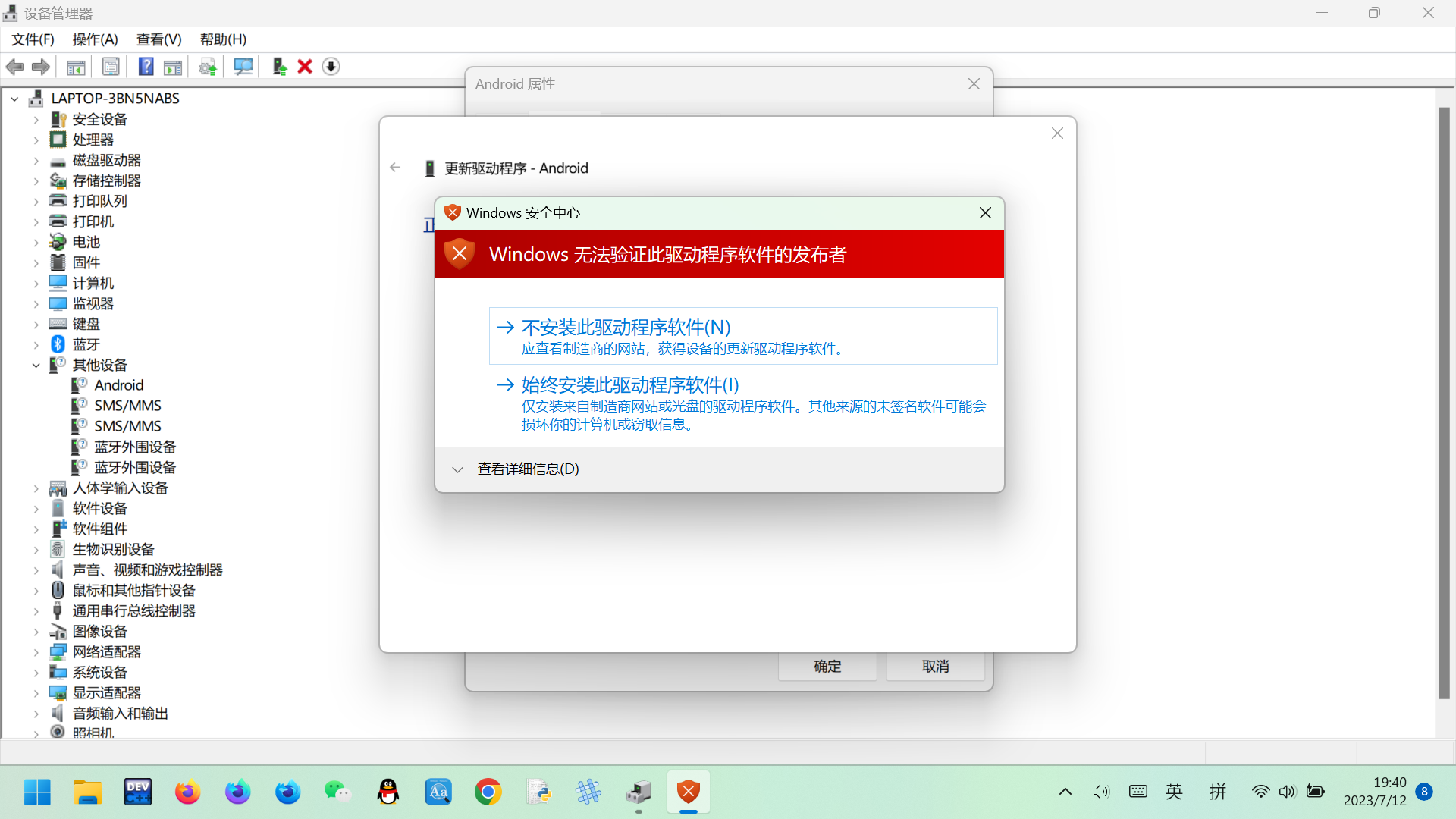The image size is (1456, 819).
Task: Click the Wi-Fi icon in system tray
Action: pyautogui.click(x=1260, y=792)
